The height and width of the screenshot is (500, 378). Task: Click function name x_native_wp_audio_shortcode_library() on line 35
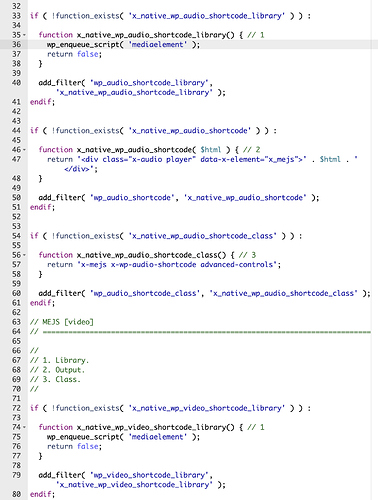(x=156, y=35)
